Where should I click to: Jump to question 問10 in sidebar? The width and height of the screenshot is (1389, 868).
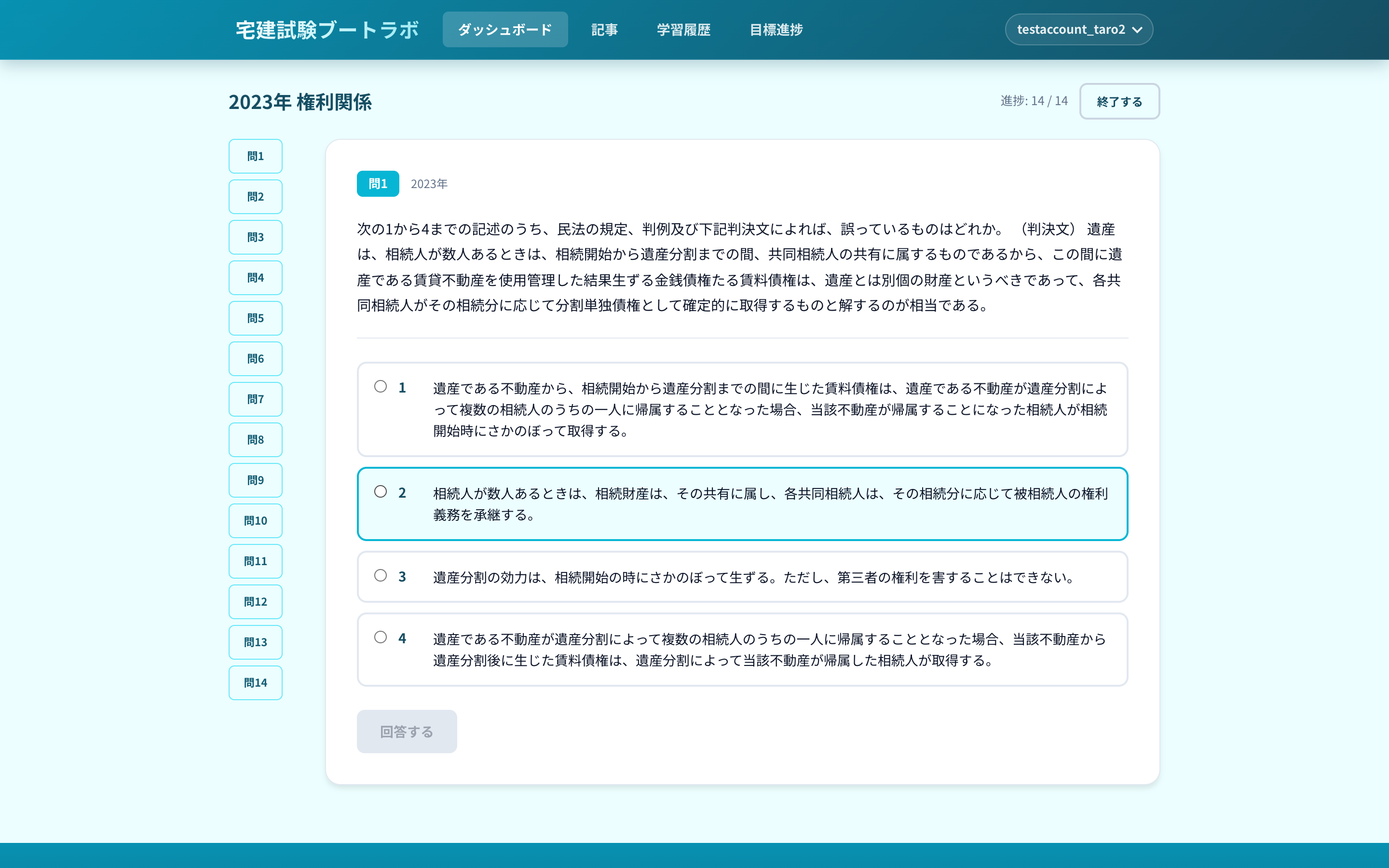(256, 521)
